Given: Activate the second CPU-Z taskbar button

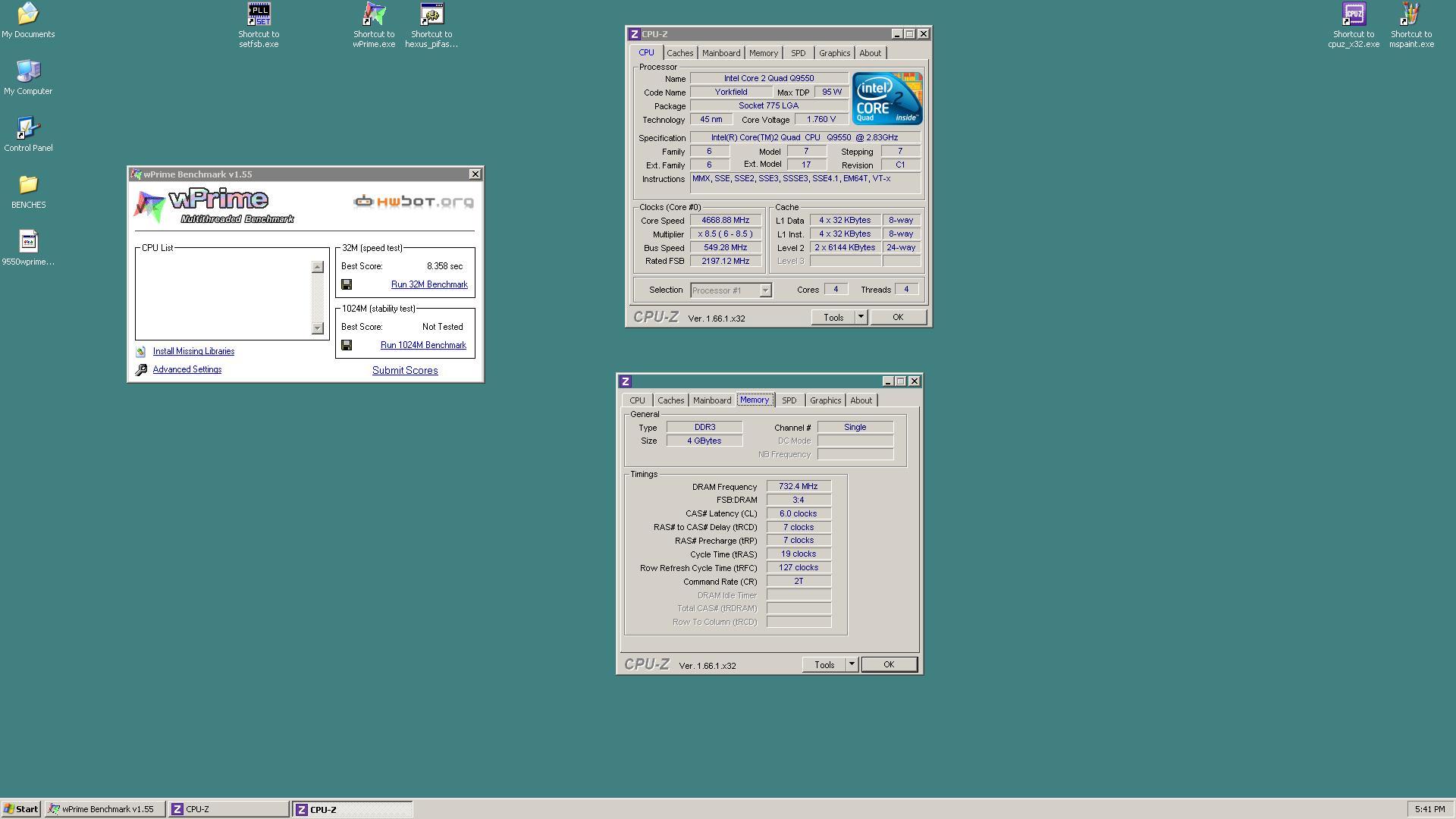Looking at the screenshot, I should click(x=353, y=809).
